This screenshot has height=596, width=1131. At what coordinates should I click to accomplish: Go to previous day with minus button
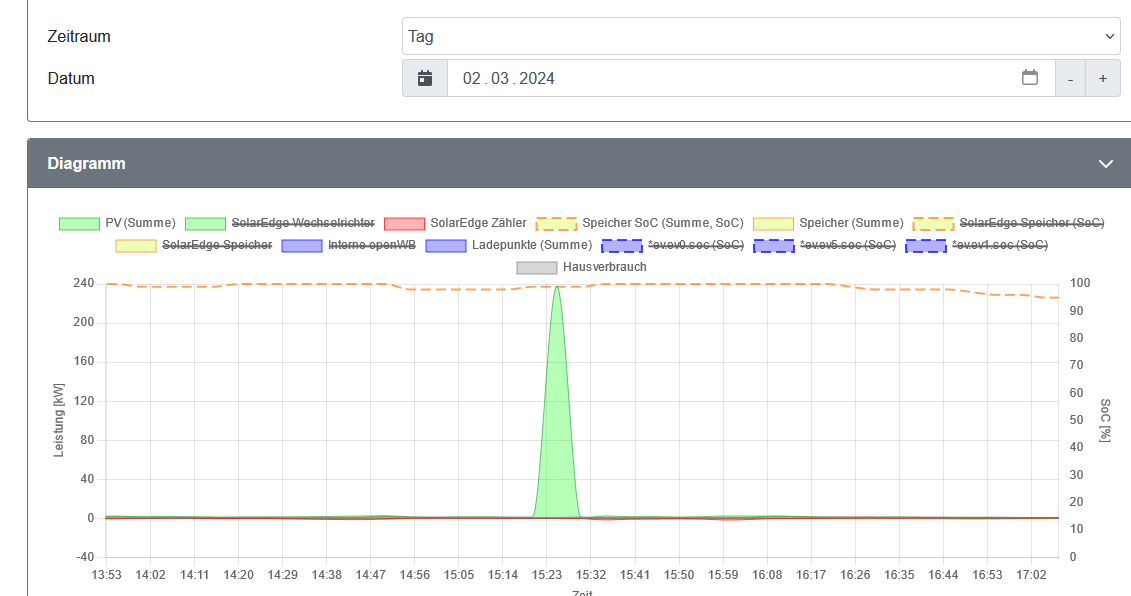(1070, 79)
